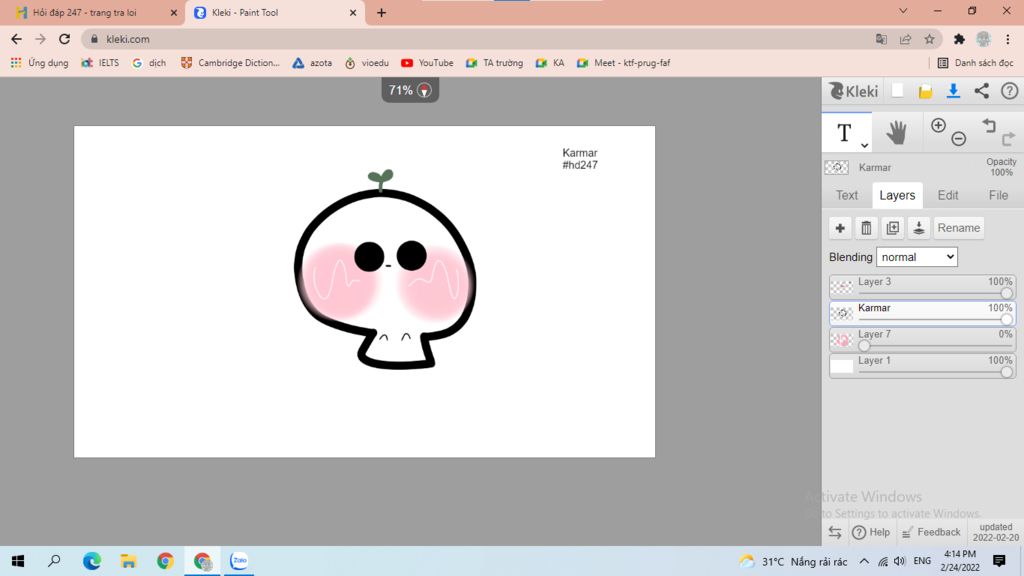Viewport: 1024px width, 576px height.
Task: Open File Explorer from taskbar
Action: click(x=128, y=561)
